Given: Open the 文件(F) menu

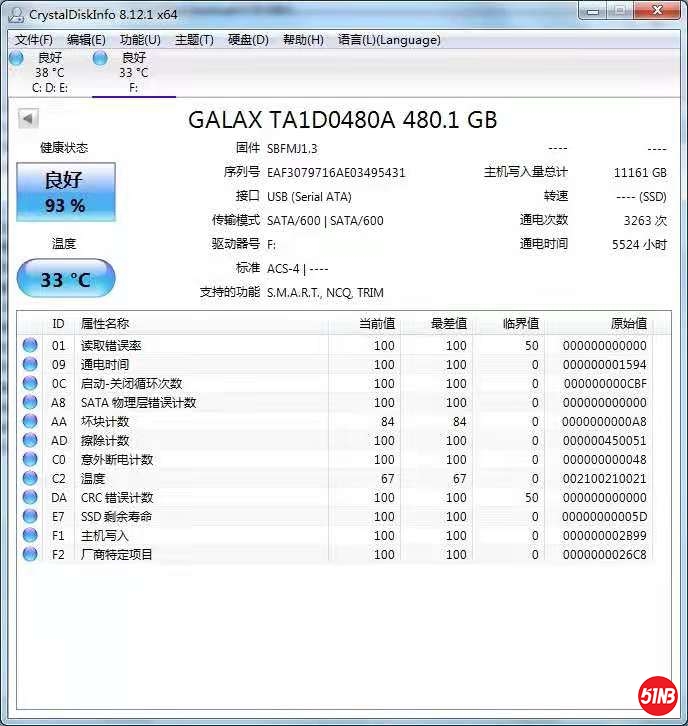Looking at the screenshot, I should (34, 40).
